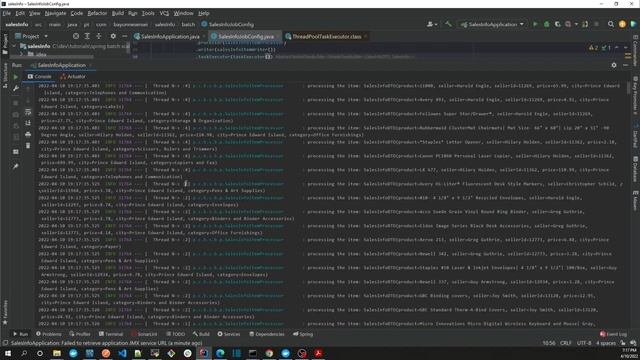640x360 pixels.
Task: Expand the user account dropdown in toolbar
Action: (x=432, y=24)
